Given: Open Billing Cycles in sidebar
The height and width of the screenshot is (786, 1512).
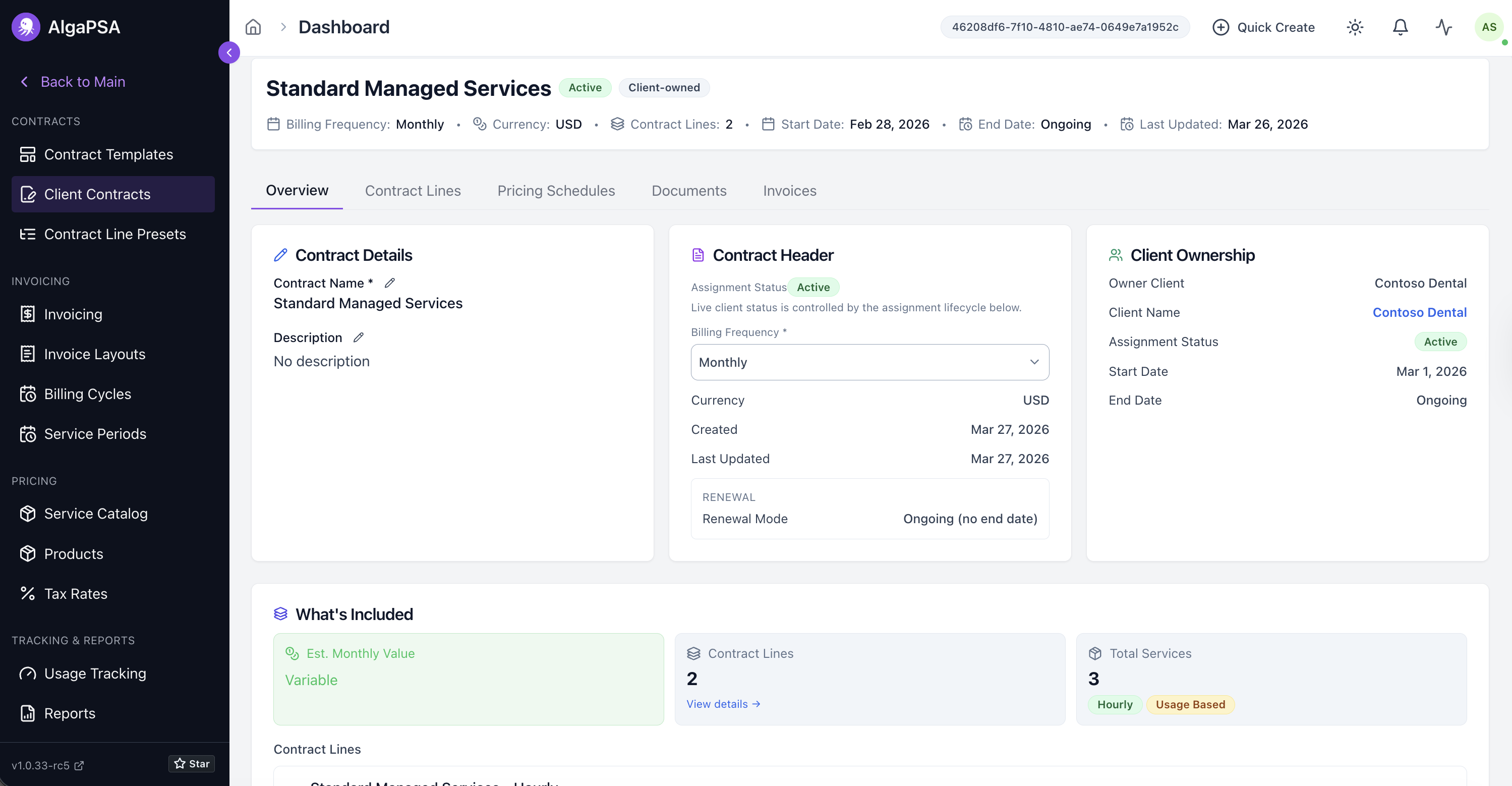Looking at the screenshot, I should coord(87,394).
